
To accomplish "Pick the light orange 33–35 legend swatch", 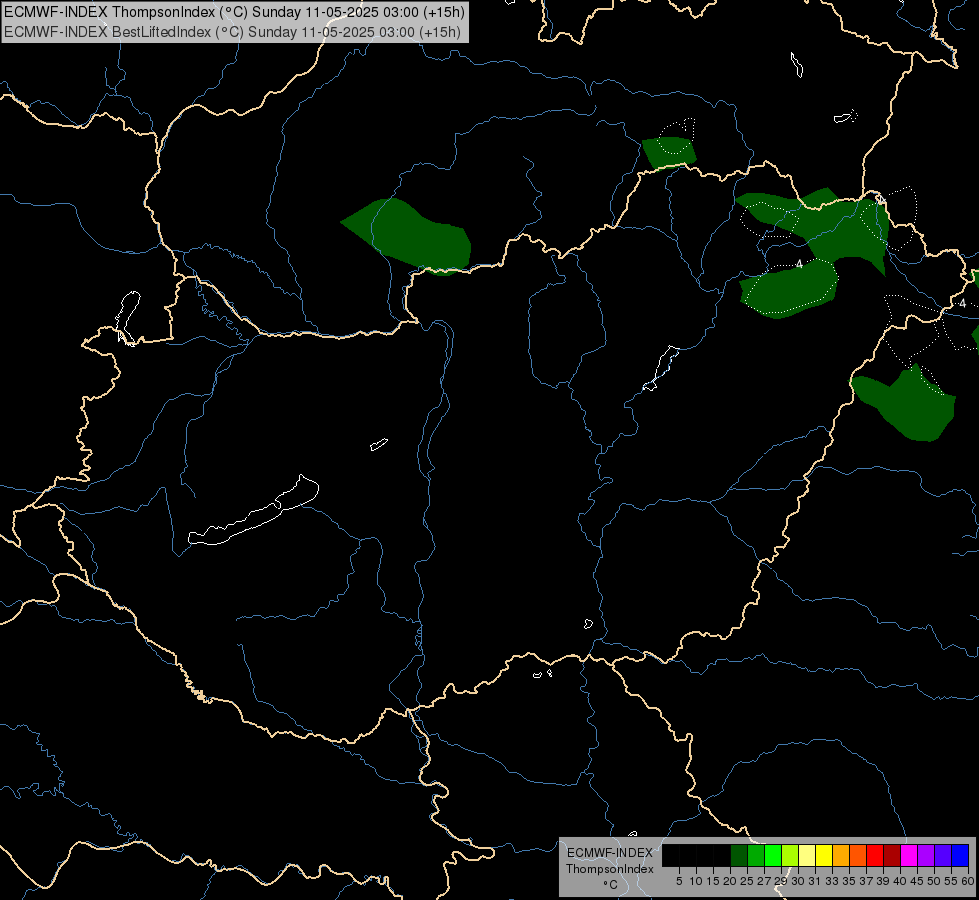I will (x=841, y=855).
